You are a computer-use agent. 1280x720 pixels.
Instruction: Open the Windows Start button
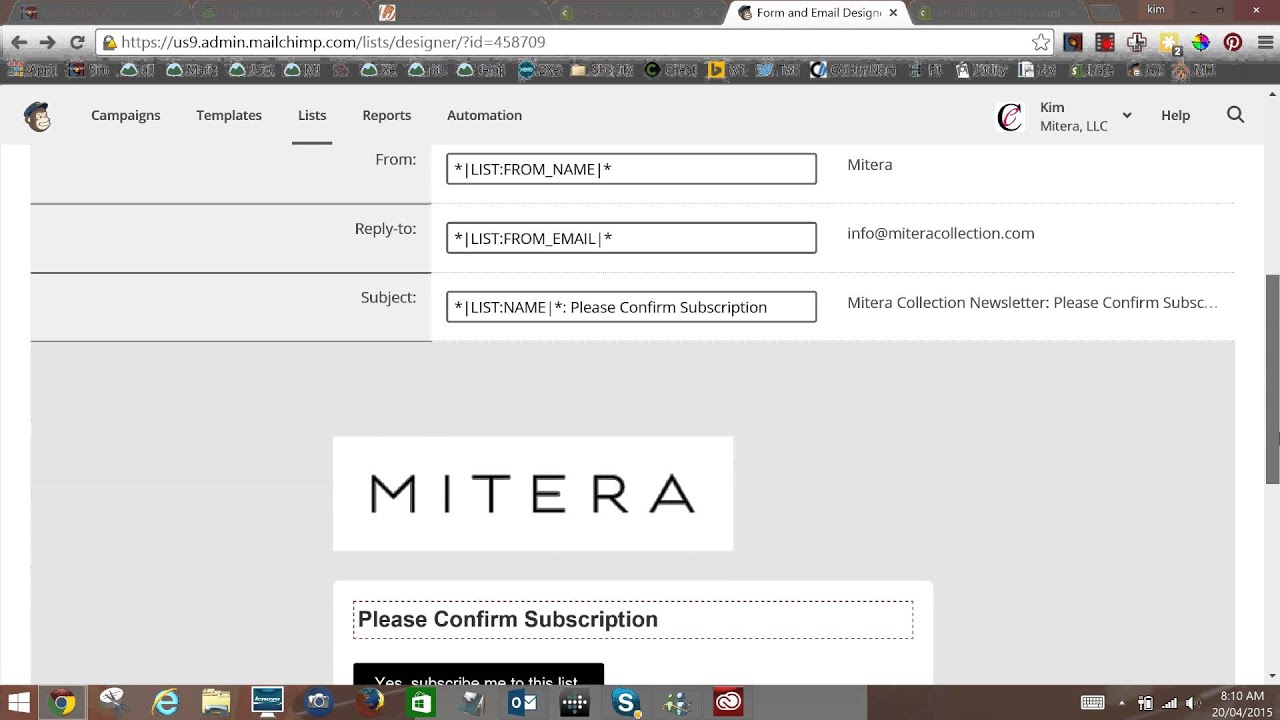(x=18, y=702)
